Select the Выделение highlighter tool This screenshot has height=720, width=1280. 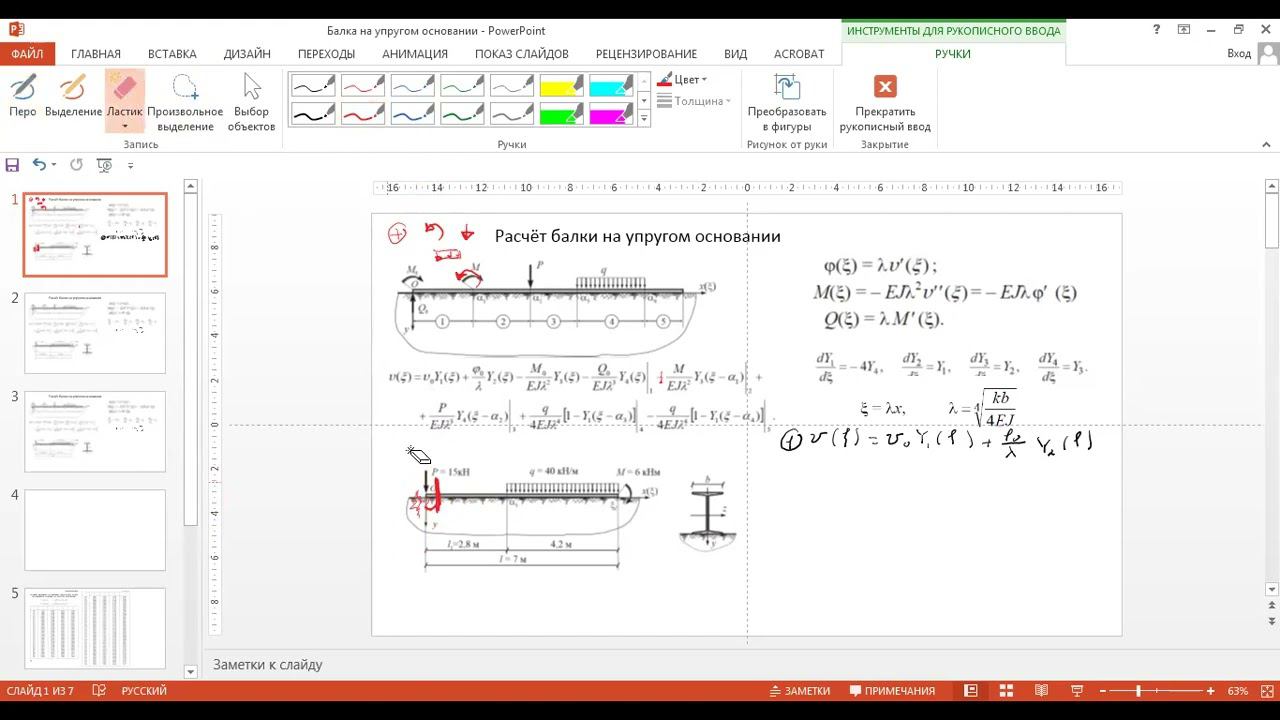point(73,97)
